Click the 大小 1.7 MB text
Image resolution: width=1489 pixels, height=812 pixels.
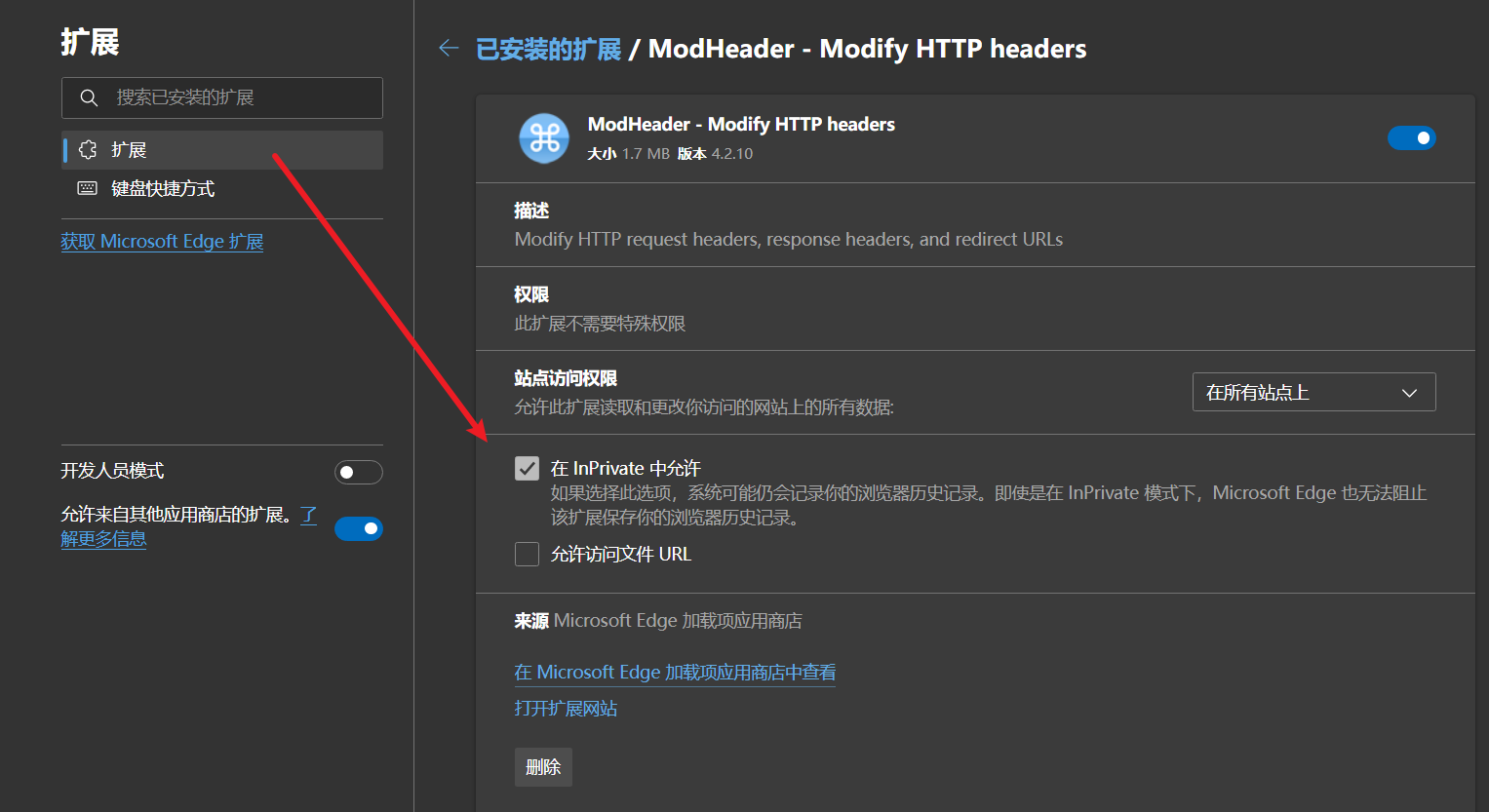point(628,154)
